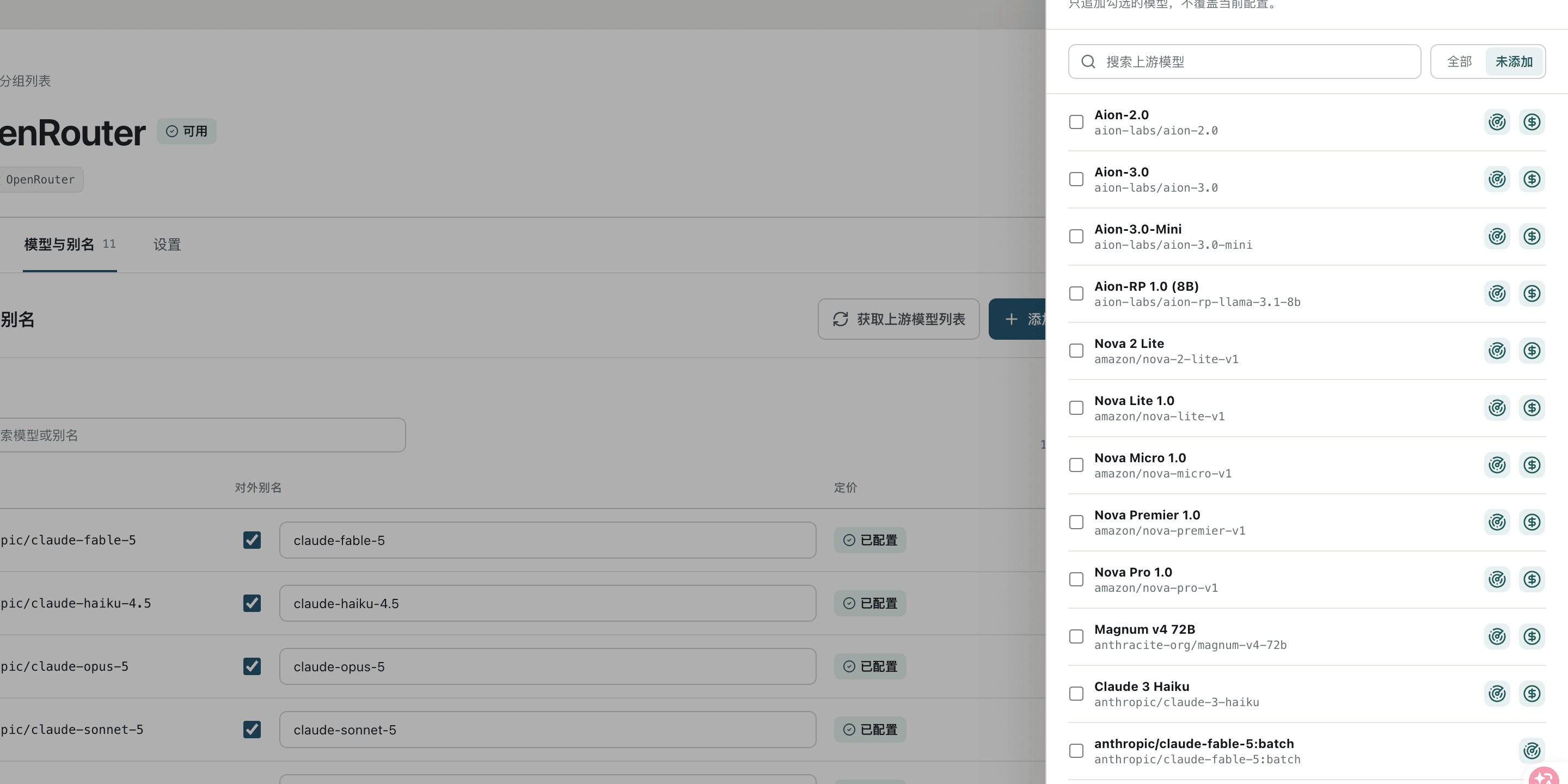Open the 模型与别名 tab
Viewport: 1568px width, 784px height.
tap(70, 244)
